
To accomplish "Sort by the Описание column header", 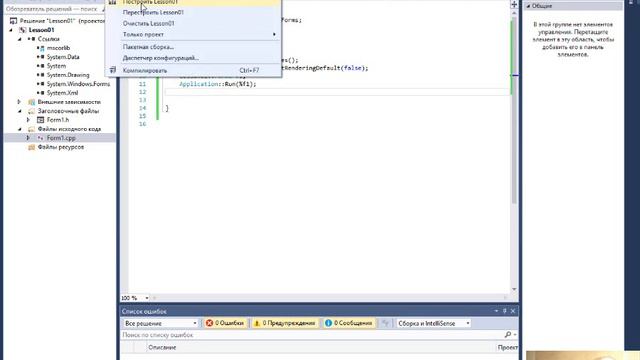I will point(162,347).
